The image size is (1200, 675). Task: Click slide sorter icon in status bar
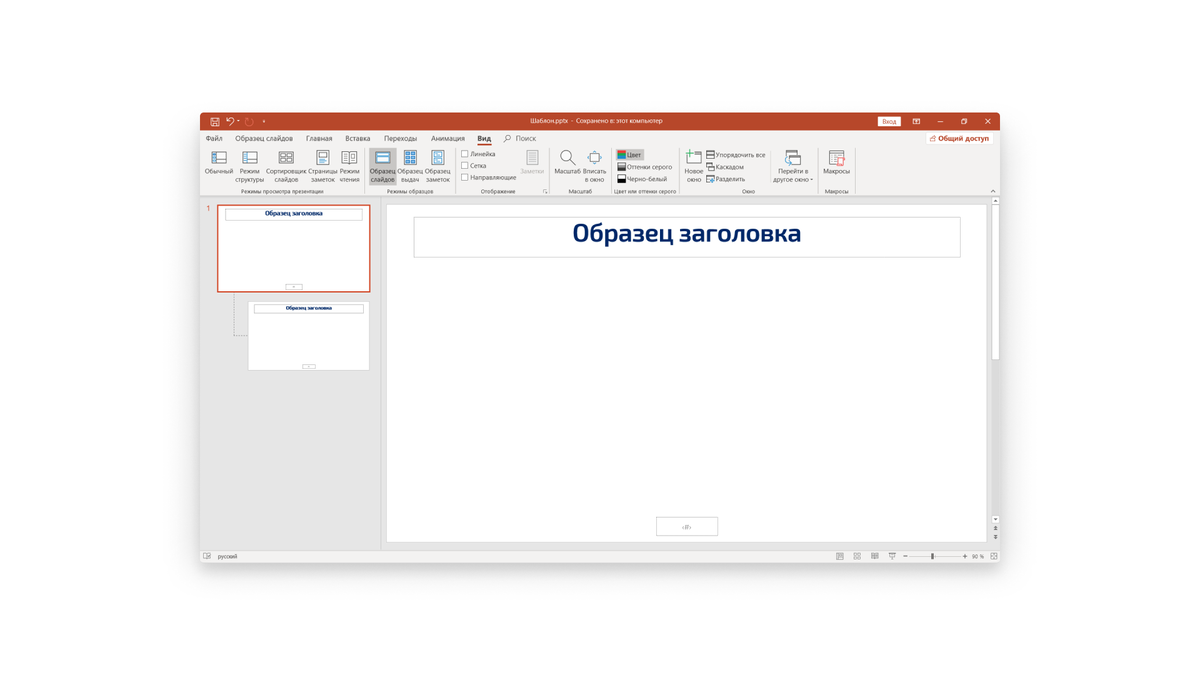click(857, 556)
